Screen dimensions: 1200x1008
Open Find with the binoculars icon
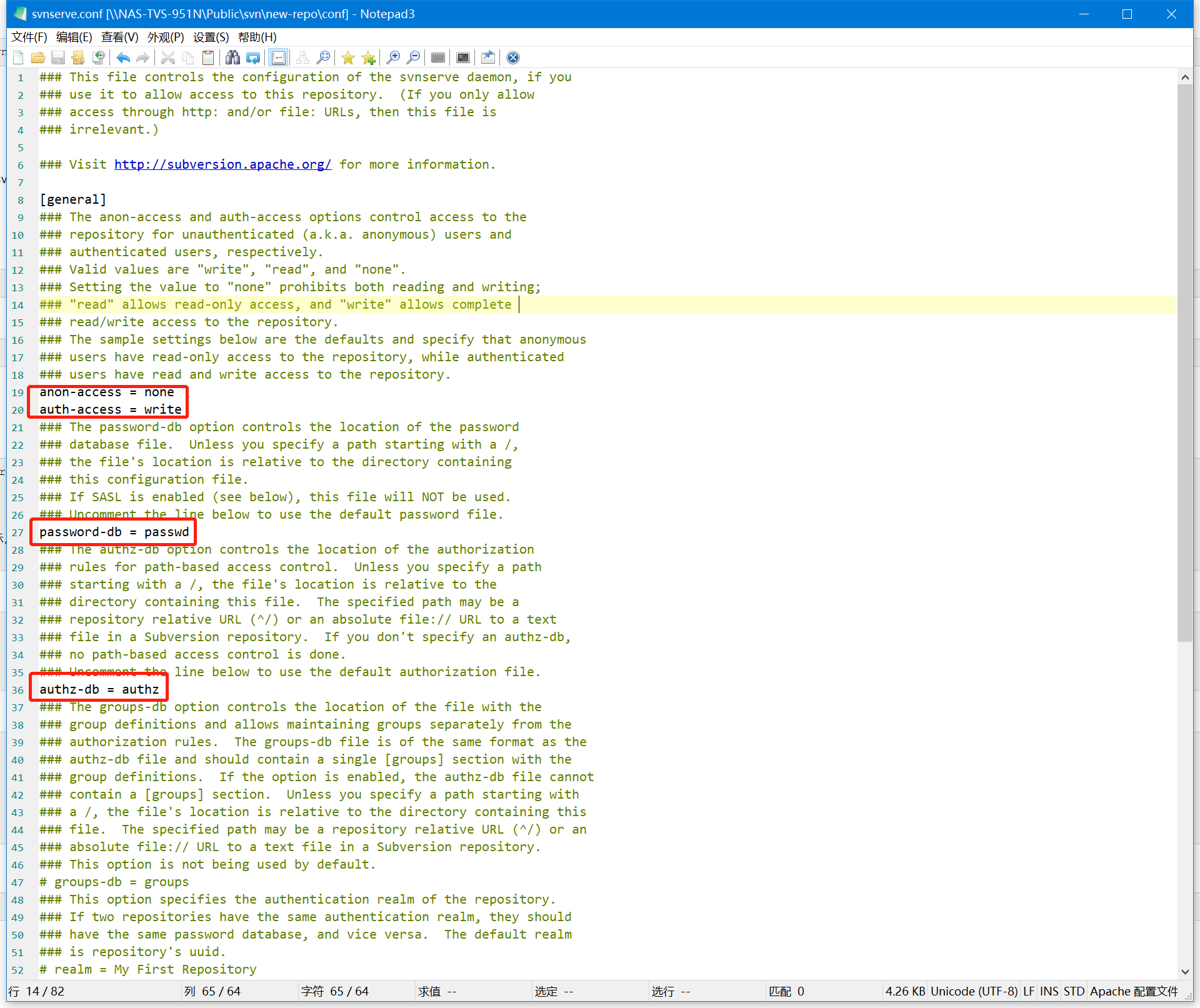[233, 58]
